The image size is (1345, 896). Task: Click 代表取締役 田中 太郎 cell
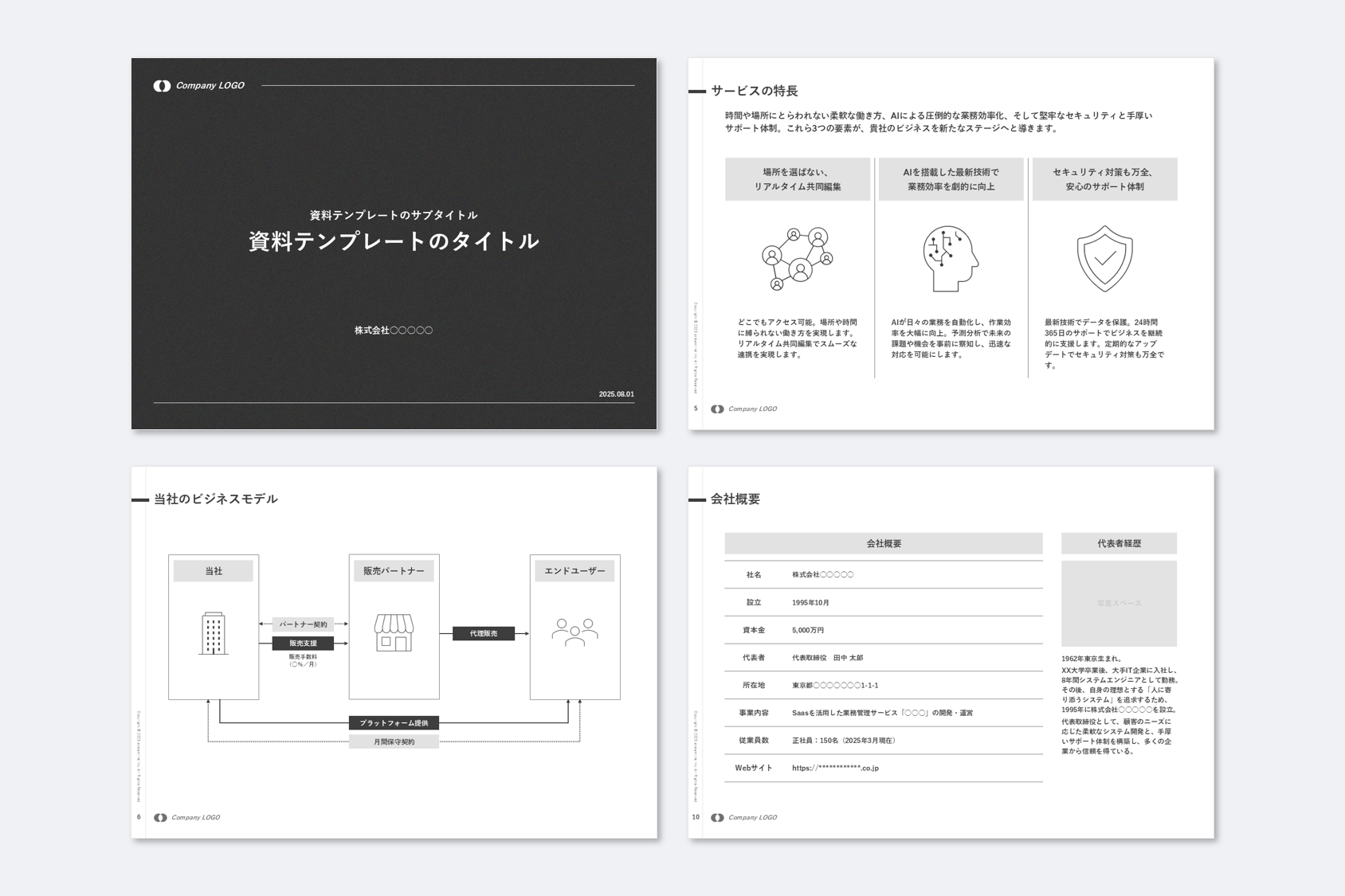[x=827, y=658]
